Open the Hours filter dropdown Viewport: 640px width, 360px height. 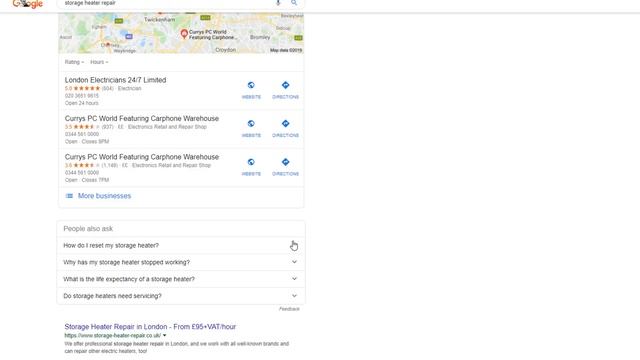click(x=99, y=62)
